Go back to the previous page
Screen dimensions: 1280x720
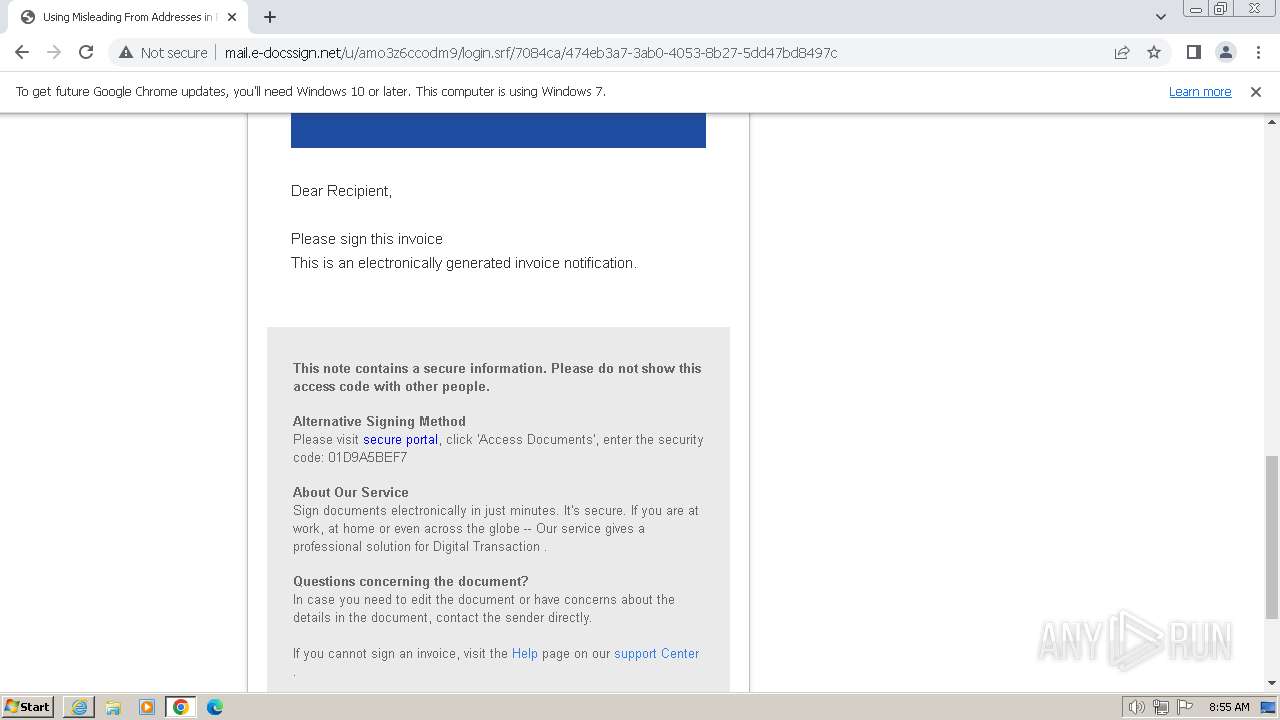point(22,52)
